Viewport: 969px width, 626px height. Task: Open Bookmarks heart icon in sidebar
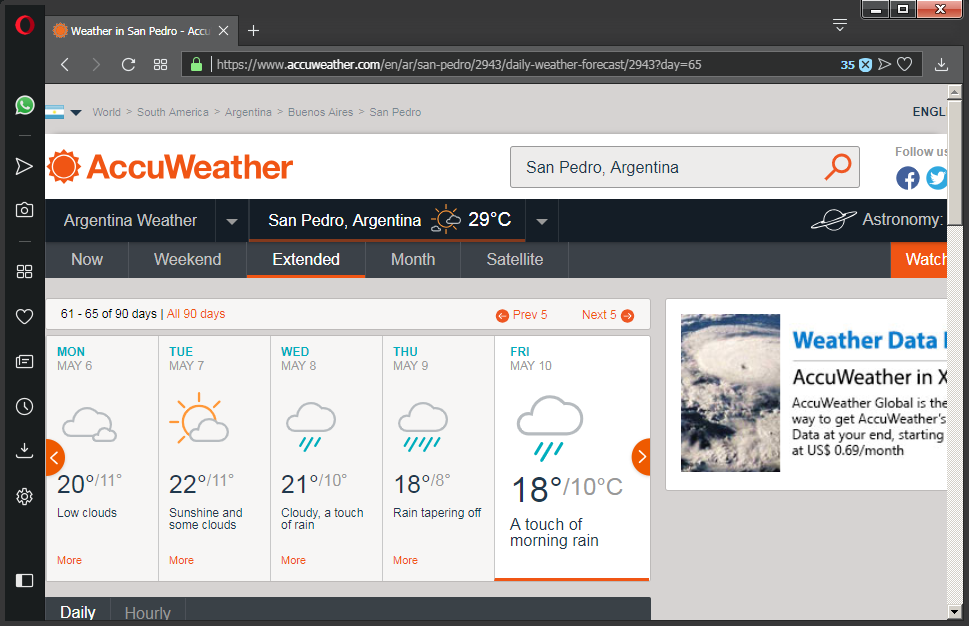point(24,316)
